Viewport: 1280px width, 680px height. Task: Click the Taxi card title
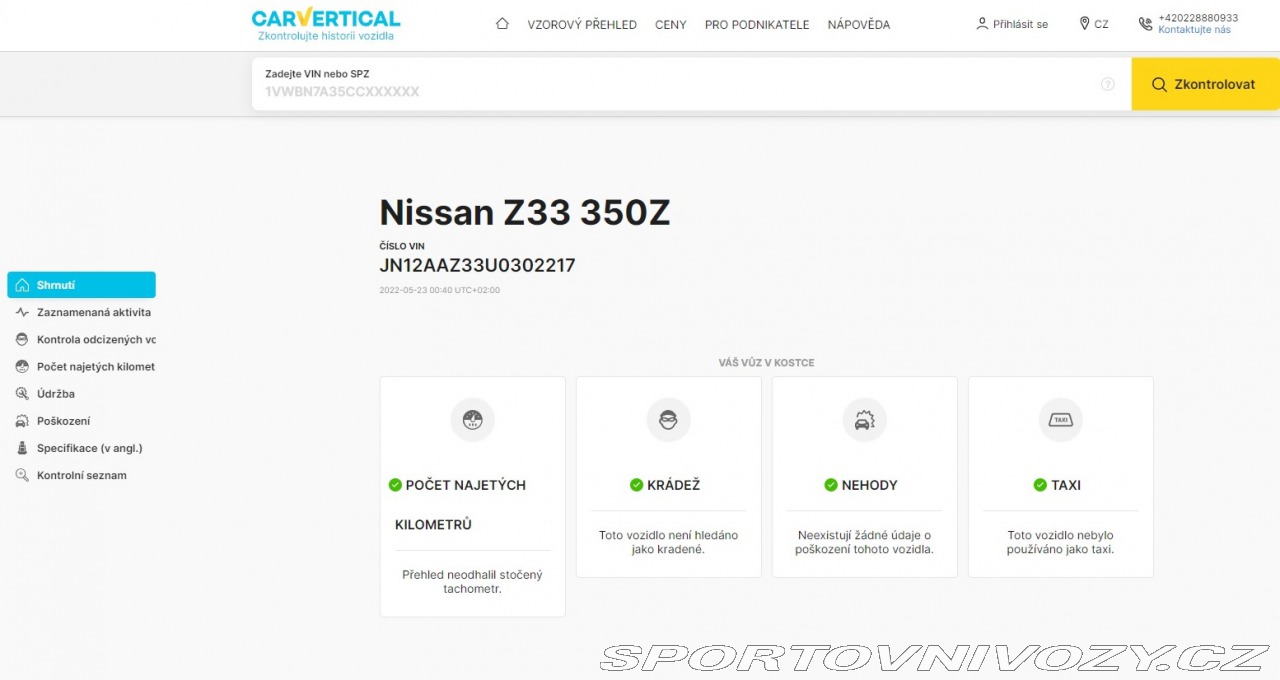click(1066, 485)
